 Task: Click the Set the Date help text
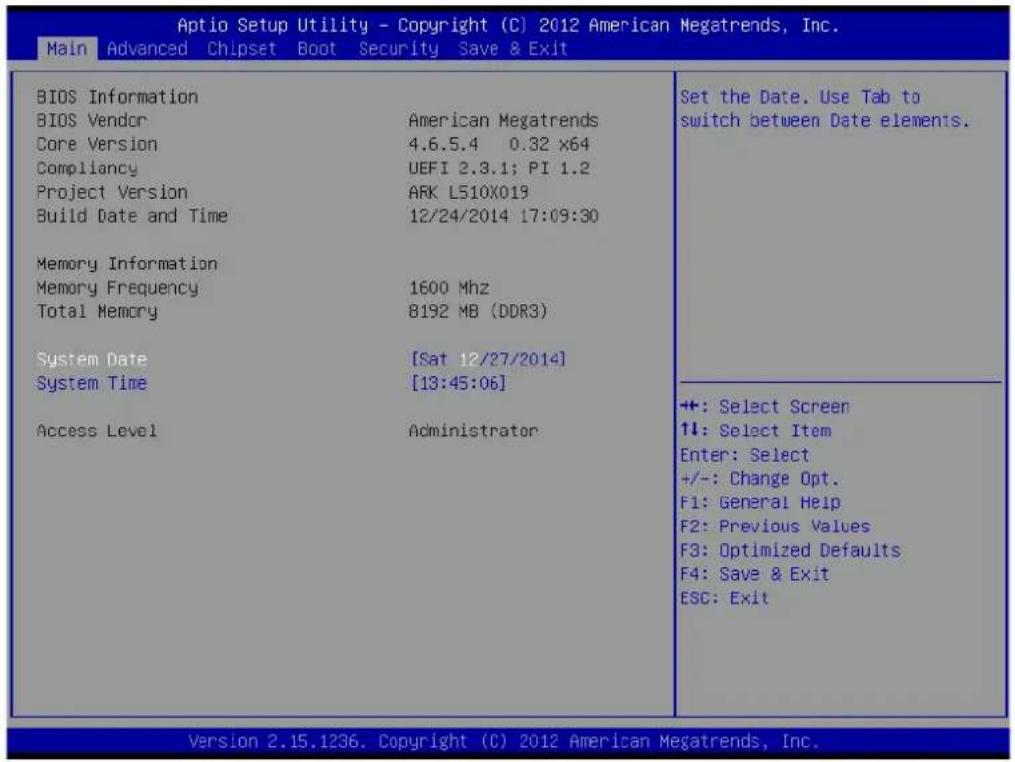coord(825,109)
